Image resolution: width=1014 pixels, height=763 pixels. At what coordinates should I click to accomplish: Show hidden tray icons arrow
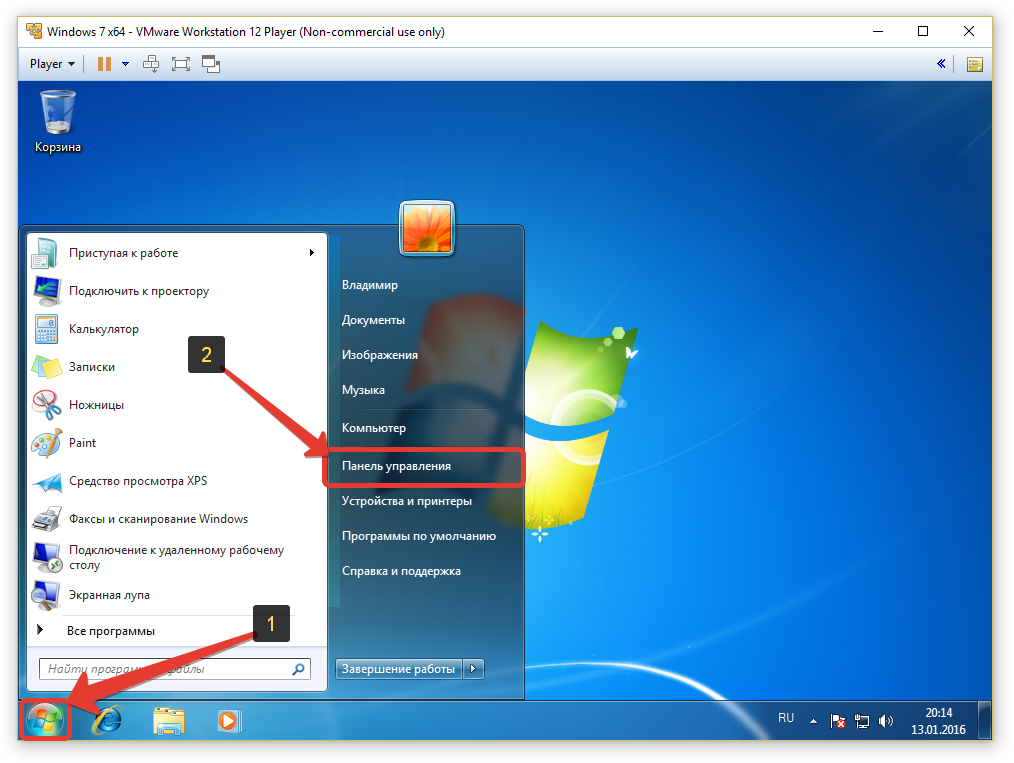point(813,721)
